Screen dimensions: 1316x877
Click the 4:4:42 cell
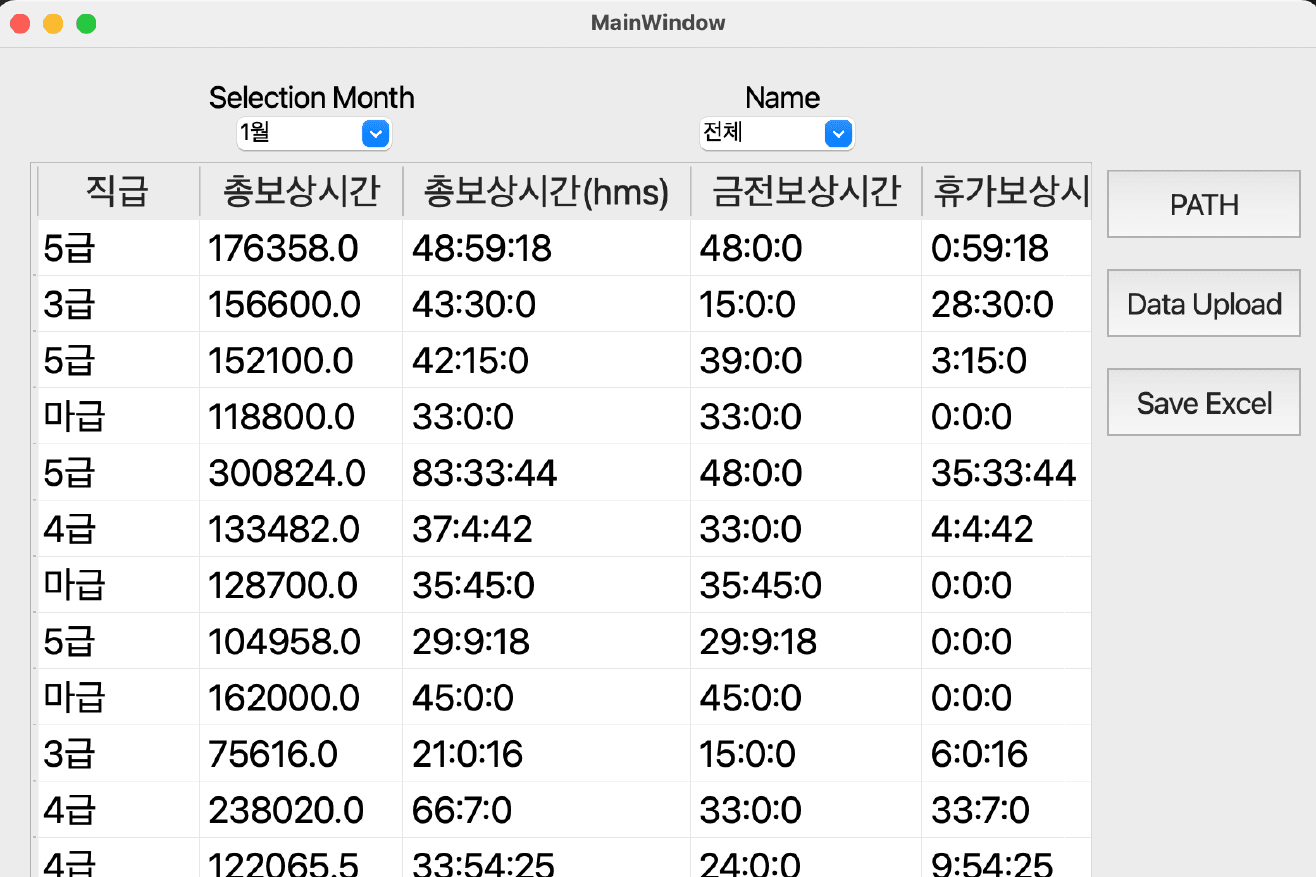[x=1006, y=528]
